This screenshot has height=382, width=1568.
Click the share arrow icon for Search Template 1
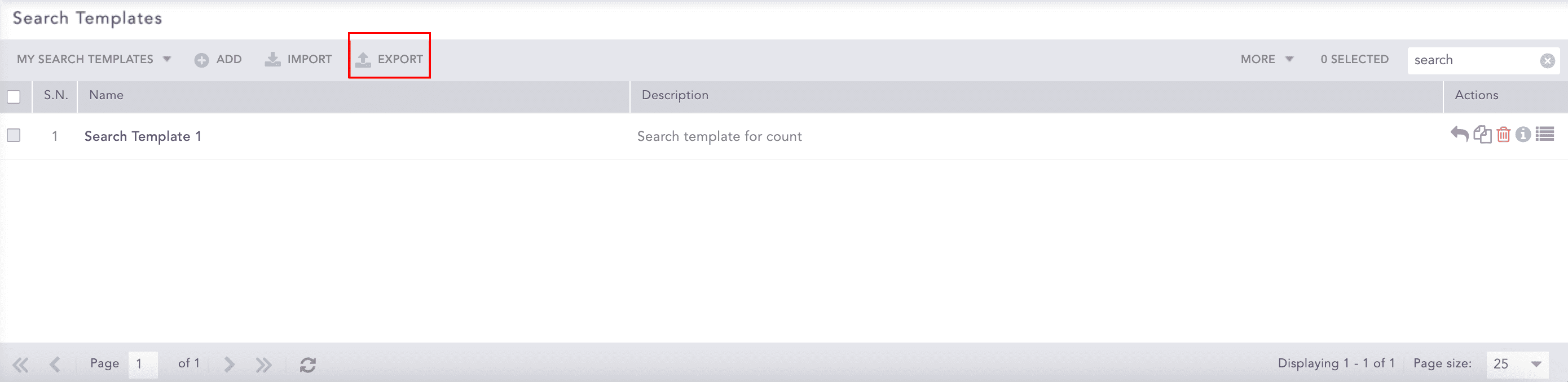click(1459, 135)
